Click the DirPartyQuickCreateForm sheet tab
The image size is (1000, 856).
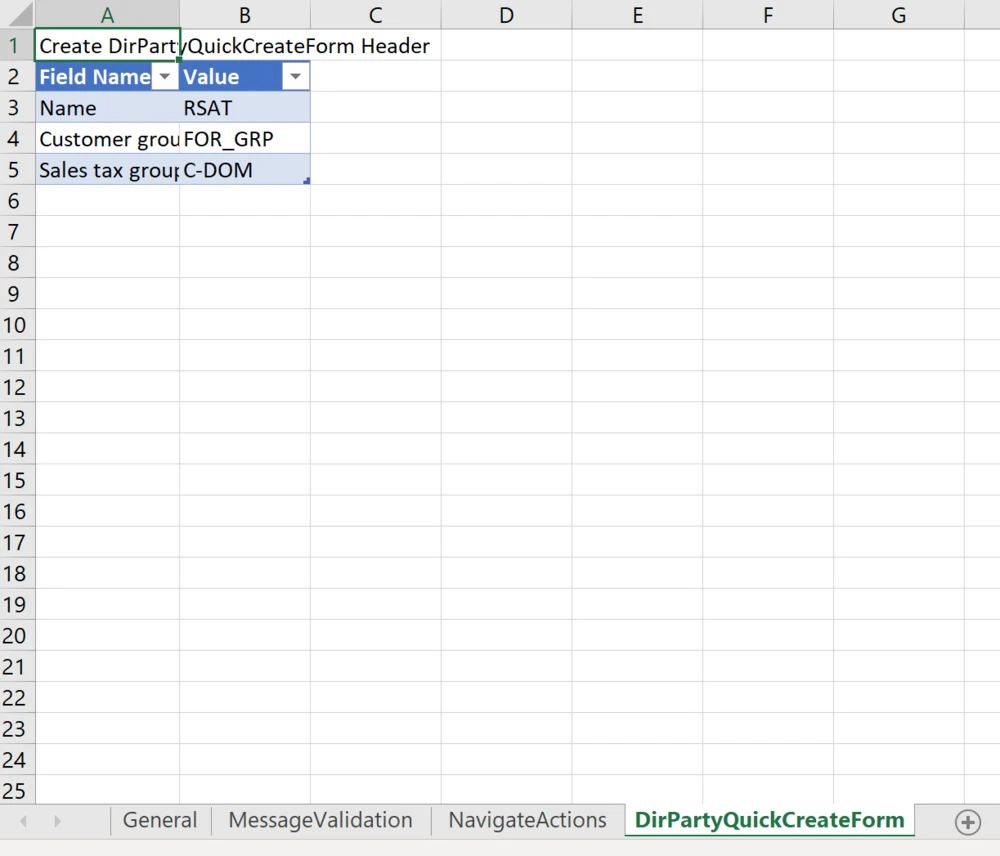coord(769,821)
